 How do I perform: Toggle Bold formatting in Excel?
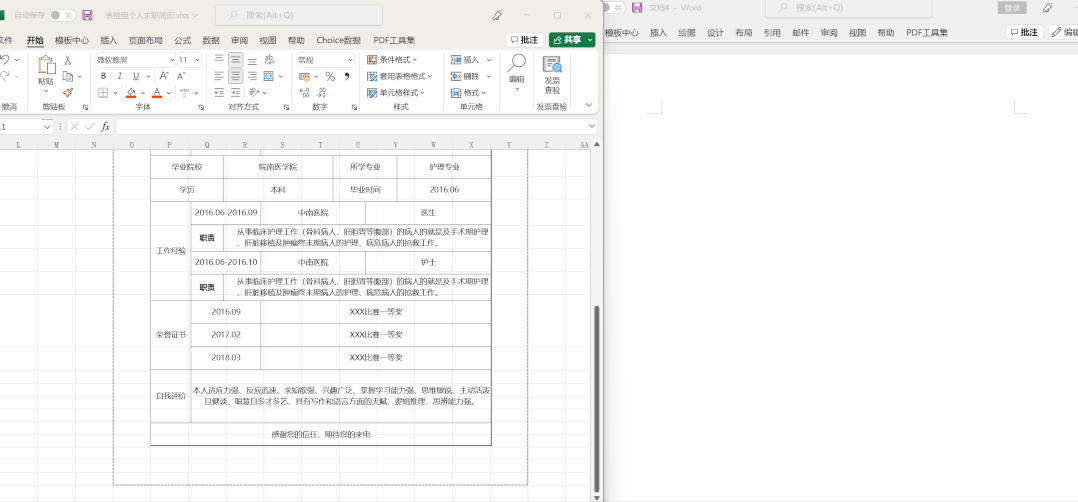[103, 76]
